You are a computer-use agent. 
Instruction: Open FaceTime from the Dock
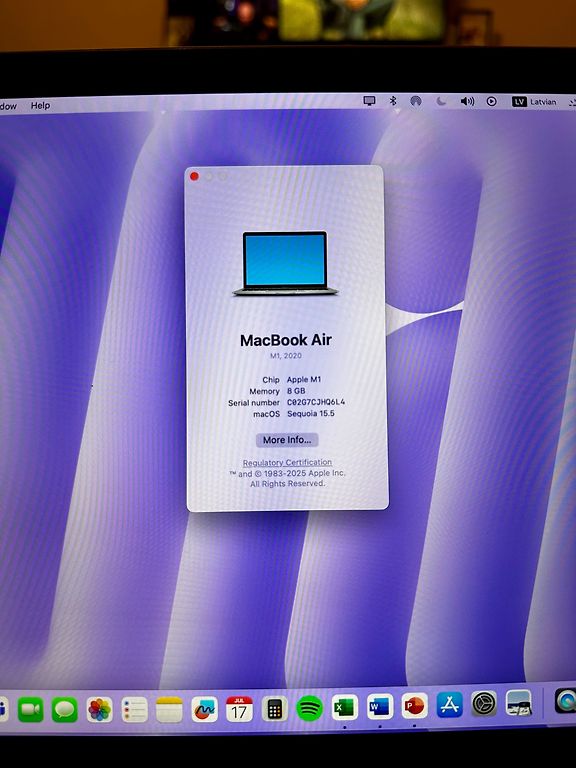pos(30,709)
